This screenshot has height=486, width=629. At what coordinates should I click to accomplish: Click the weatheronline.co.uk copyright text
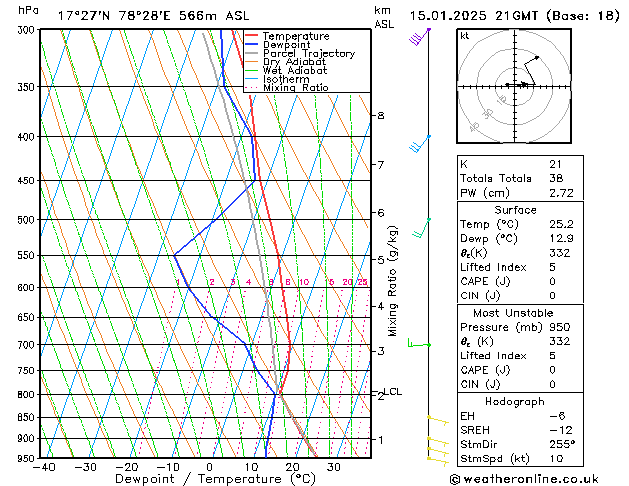coord(524,479)
